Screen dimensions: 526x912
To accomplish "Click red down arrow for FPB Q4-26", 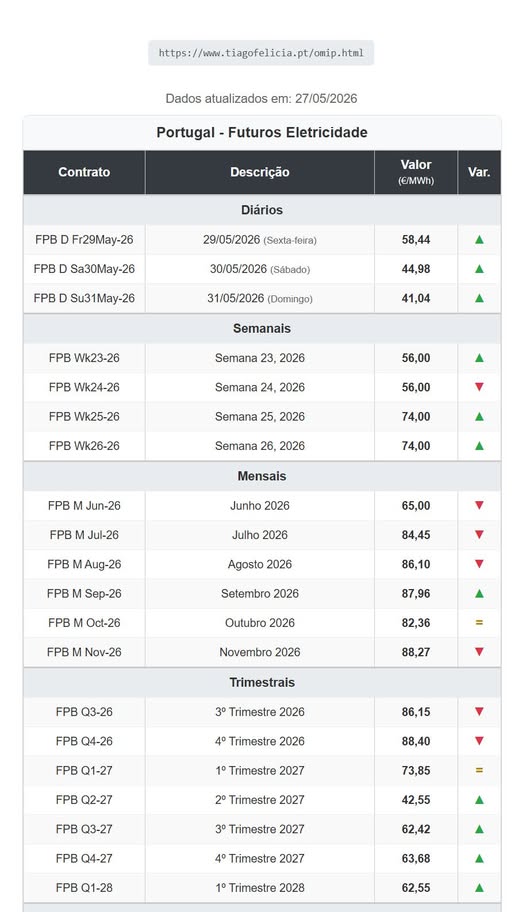I will (x=479, y=740).
